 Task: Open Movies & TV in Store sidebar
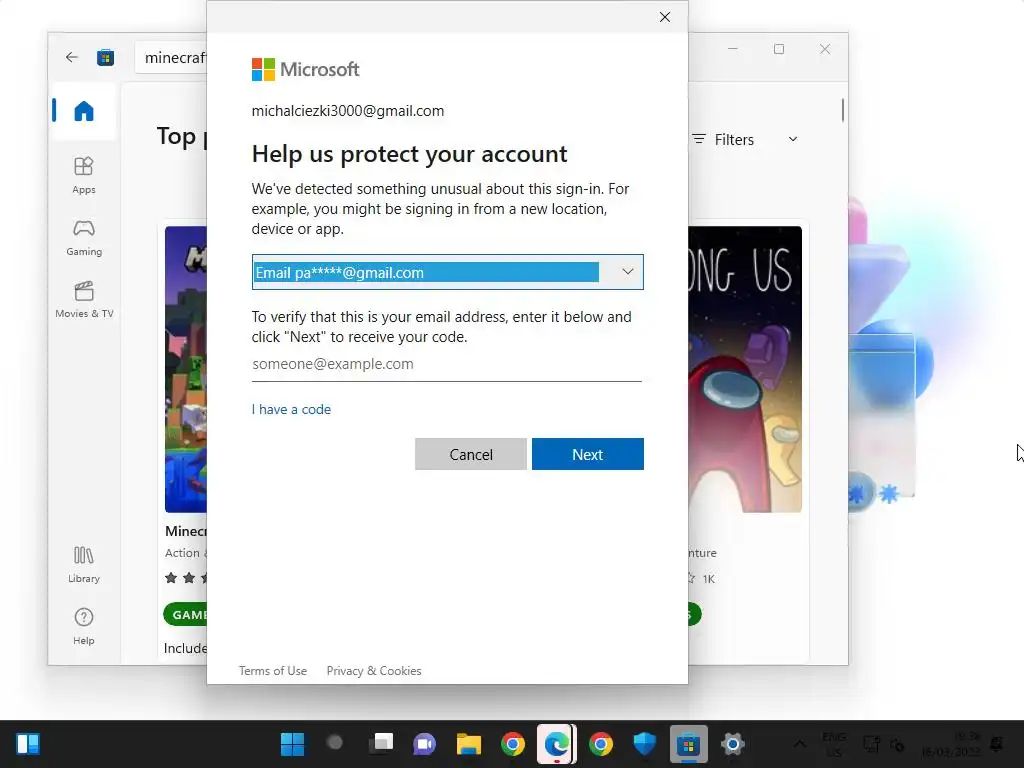tap(84, 300)
